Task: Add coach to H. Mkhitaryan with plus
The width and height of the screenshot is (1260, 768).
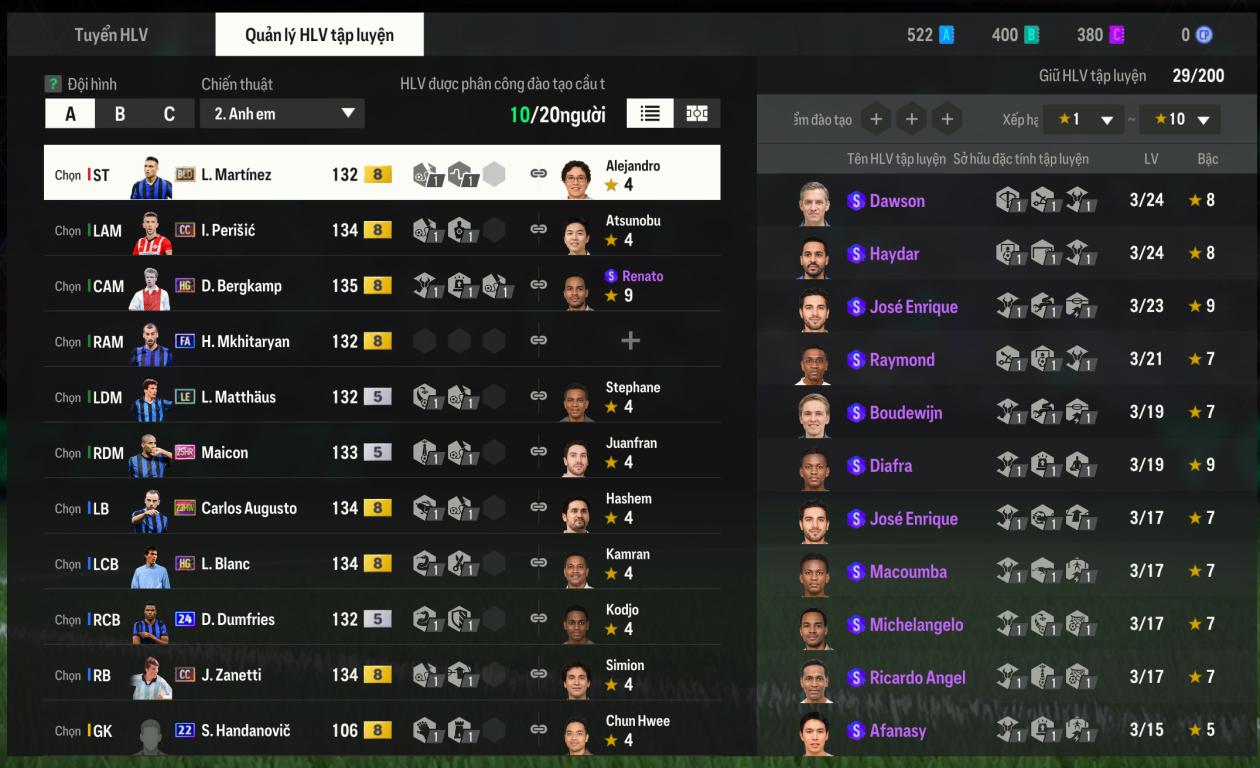Action: 630,341
